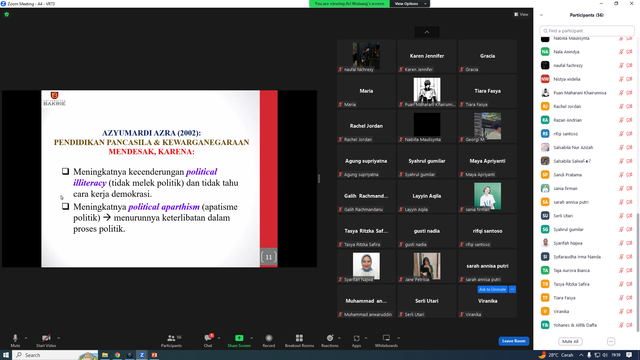Click the system tray volume icon

coord(605,355)
